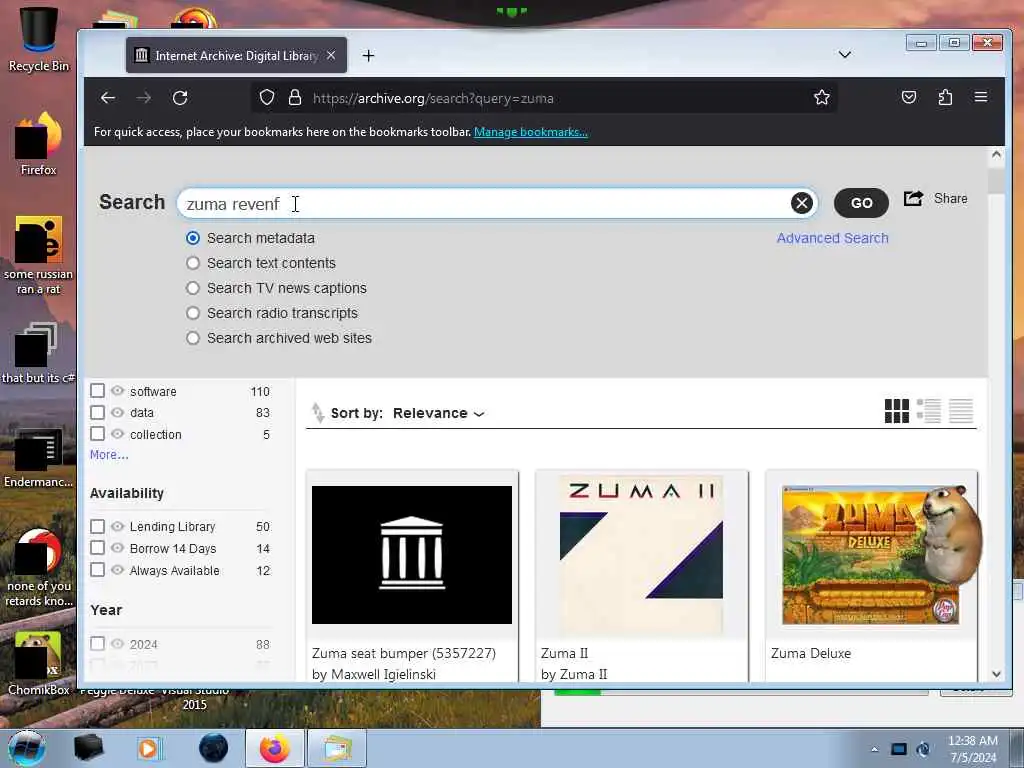Select Search text contents option

(193, 263)
